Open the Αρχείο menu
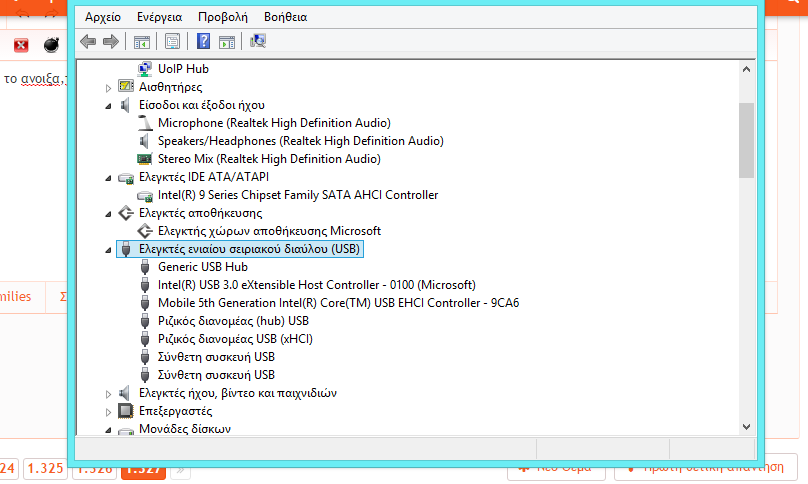Image resolution: width=808 pixels, height=484 pixels. point(103,17)
